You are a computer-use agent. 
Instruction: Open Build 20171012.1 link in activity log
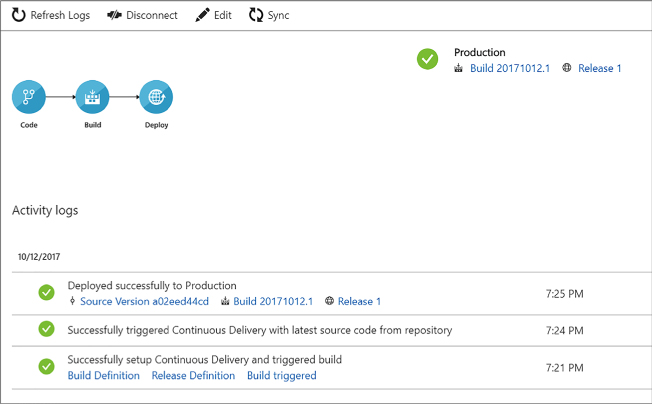tap(273, 301)
